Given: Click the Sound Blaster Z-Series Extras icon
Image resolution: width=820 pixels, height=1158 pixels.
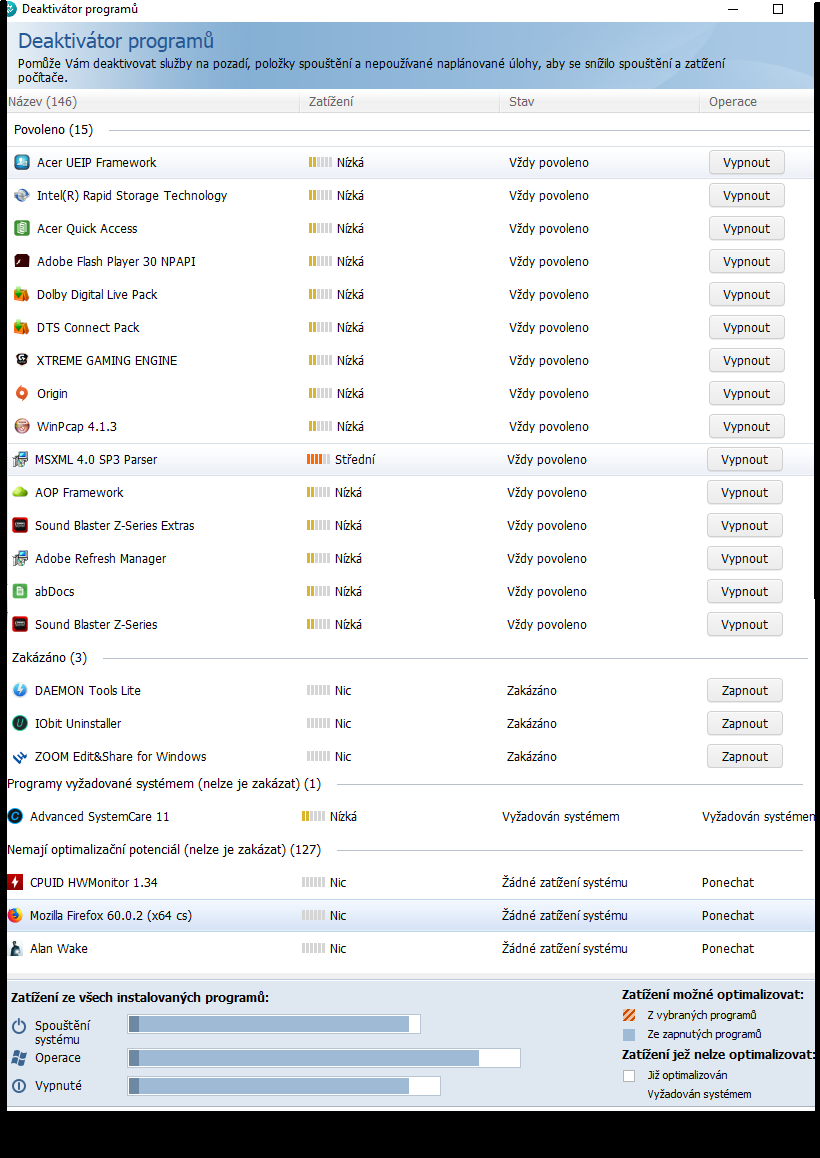Looking at the screenshot, I should tap(20, 525).
